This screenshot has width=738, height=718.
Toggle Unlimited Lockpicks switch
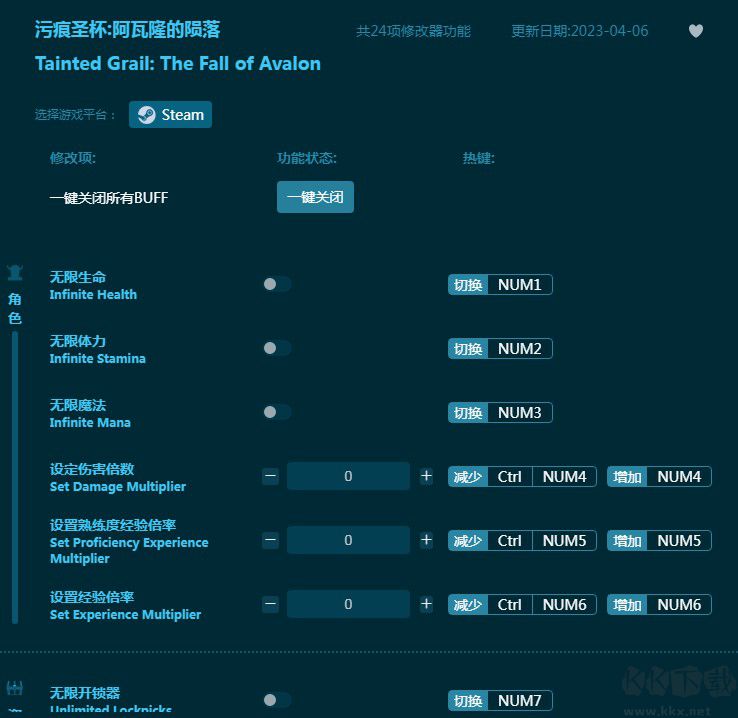tap(277, 700)
